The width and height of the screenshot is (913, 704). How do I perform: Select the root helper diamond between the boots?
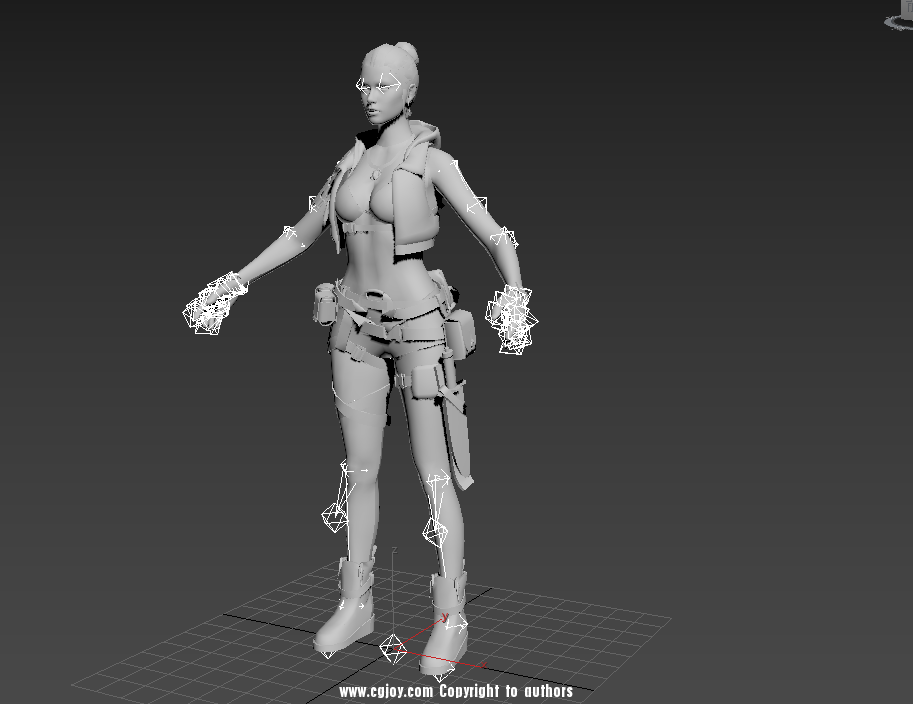click(394, 648)
